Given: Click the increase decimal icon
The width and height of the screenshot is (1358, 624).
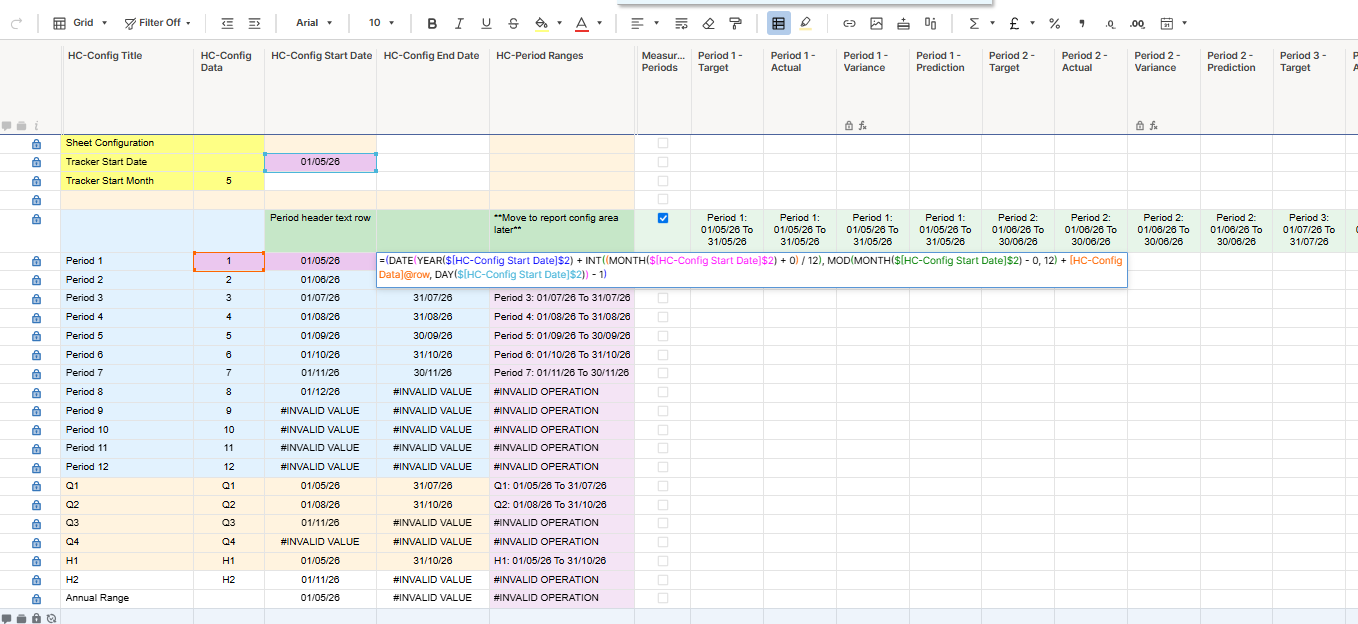Looking at the screenshot, I should tap(1137, 23).
